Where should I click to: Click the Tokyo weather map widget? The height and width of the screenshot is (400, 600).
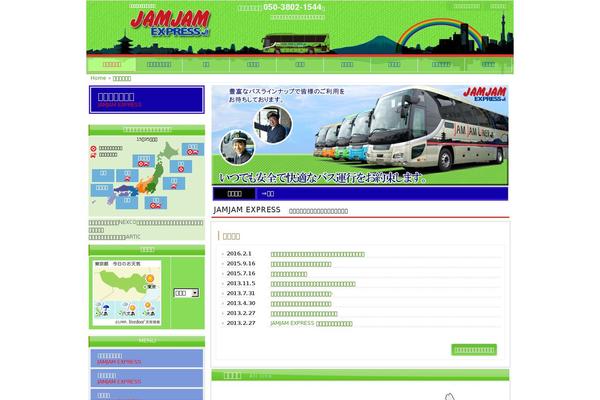[x=127, y=293]
